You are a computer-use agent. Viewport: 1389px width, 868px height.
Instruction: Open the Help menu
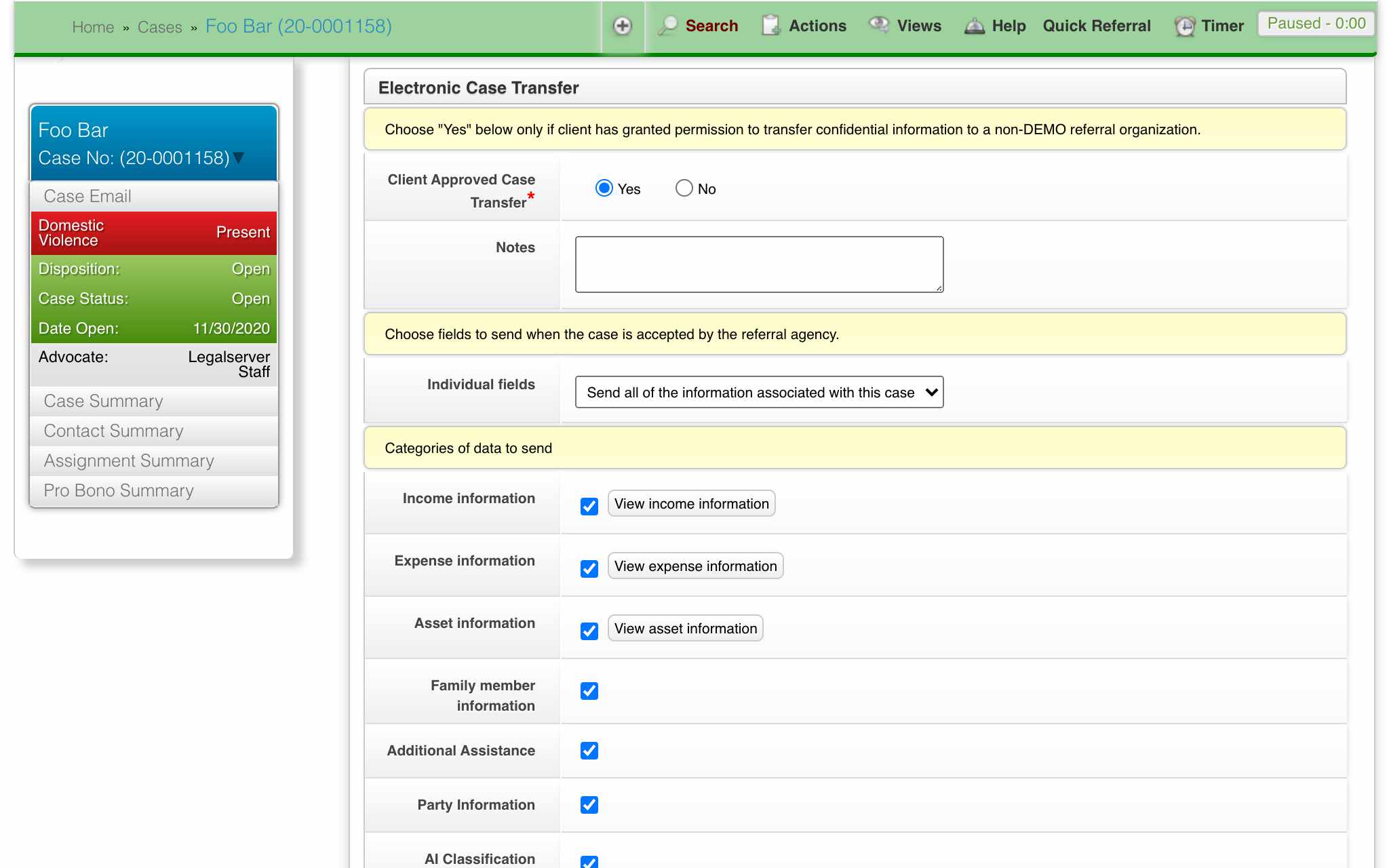[1009, 26]
